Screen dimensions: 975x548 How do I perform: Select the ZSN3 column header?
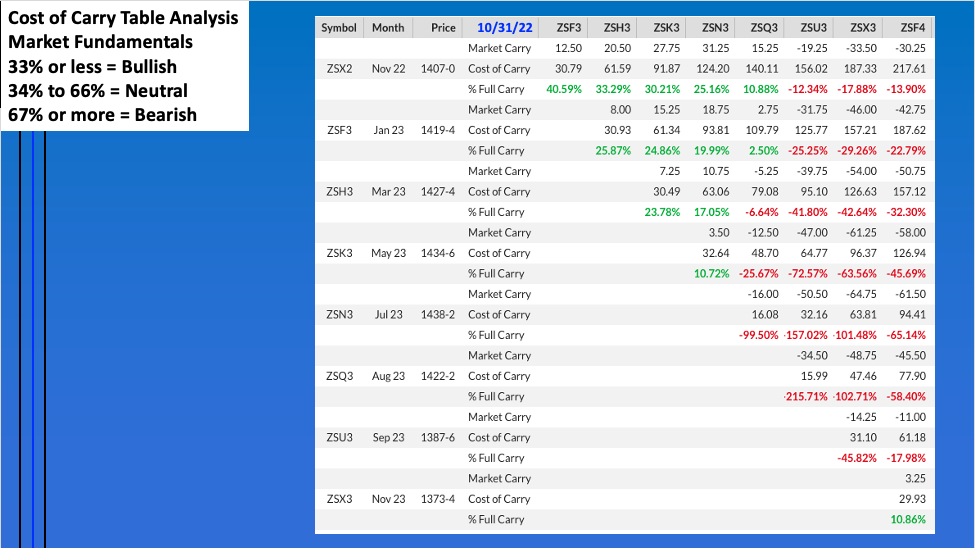pos(715,27)
